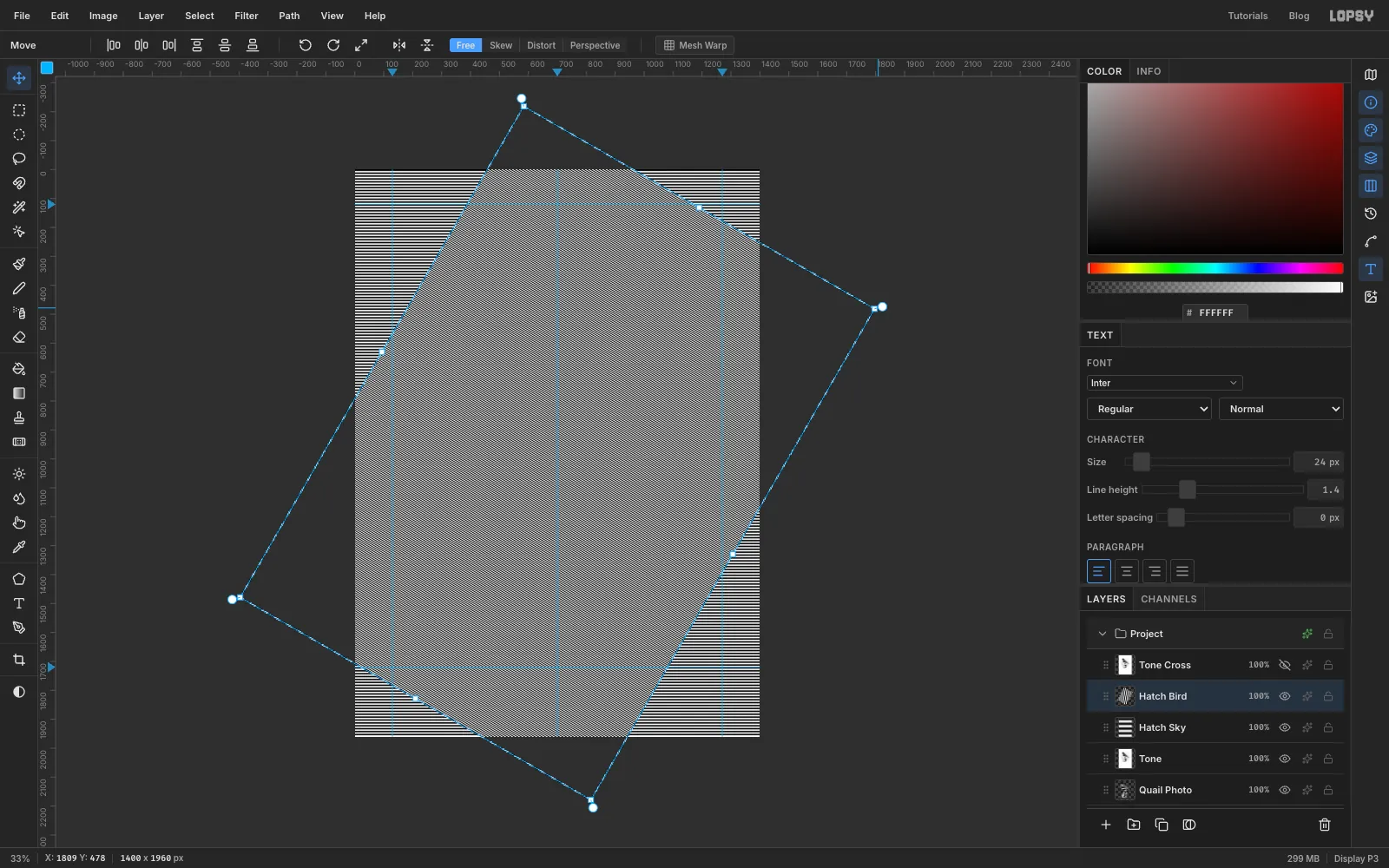Choose Skew transform mode
Viewport: 1389px width, 868px height.
pos(501,45)
